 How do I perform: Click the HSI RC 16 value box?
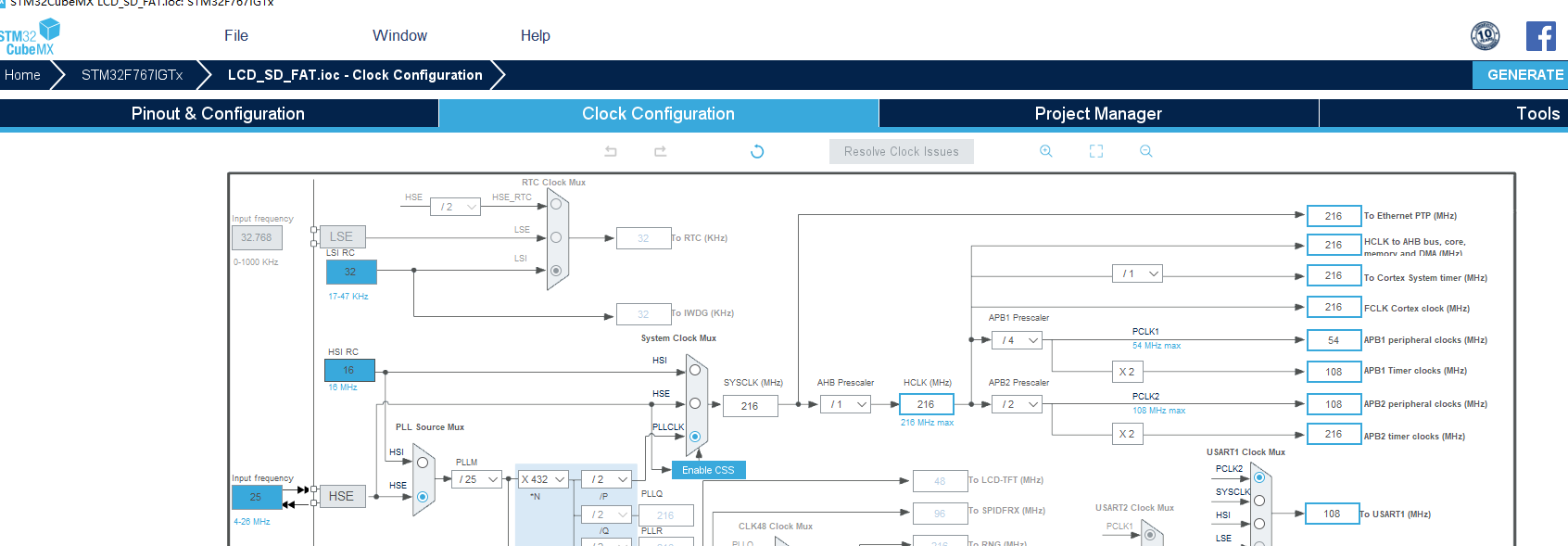coord(349,370)
